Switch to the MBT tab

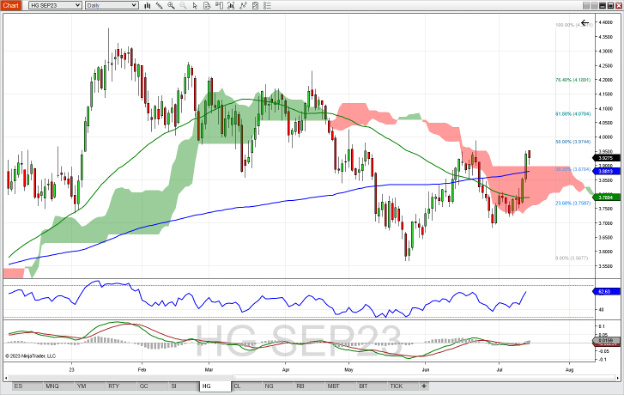point(340,386)
